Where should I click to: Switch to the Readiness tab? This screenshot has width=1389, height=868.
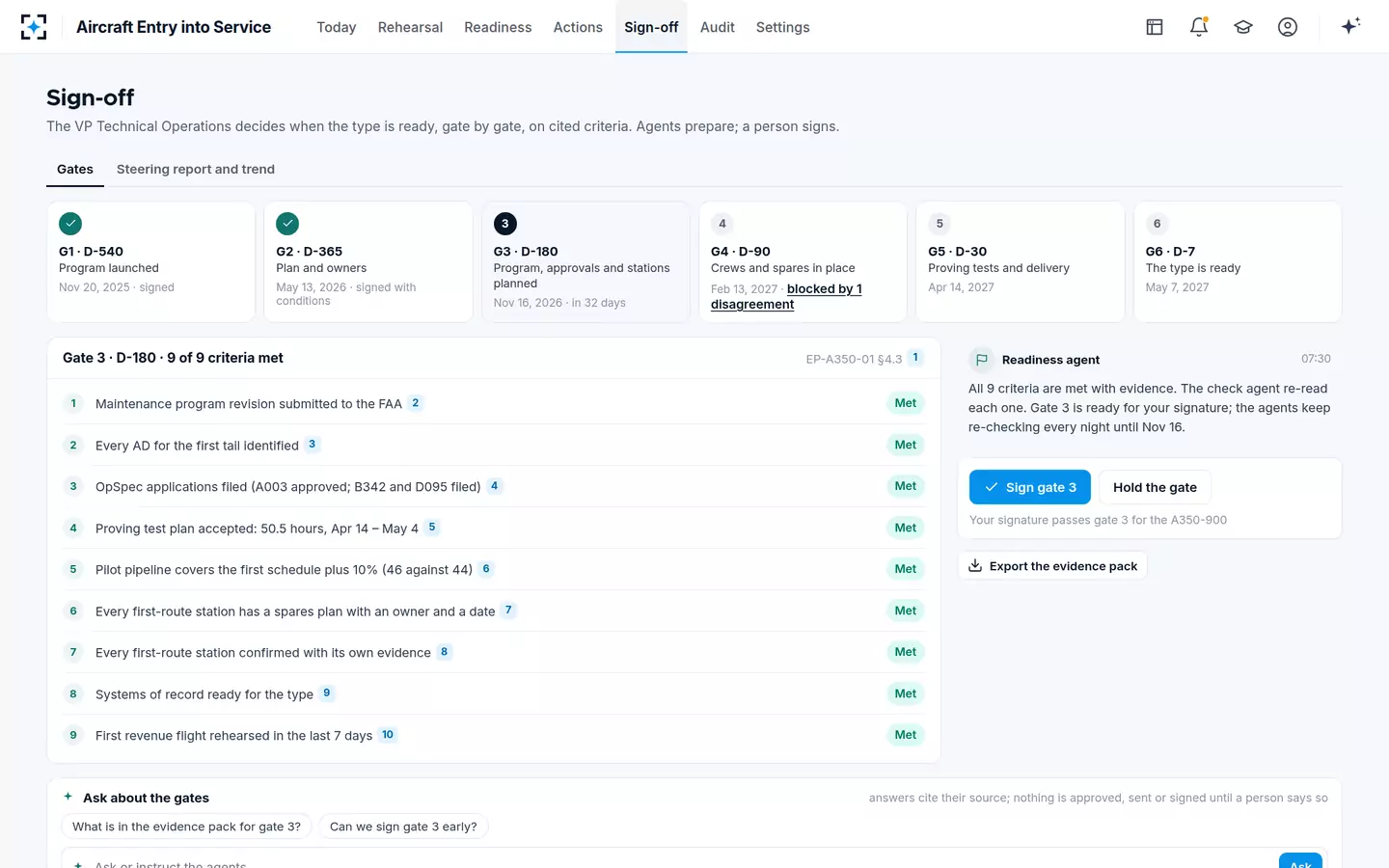498,27
